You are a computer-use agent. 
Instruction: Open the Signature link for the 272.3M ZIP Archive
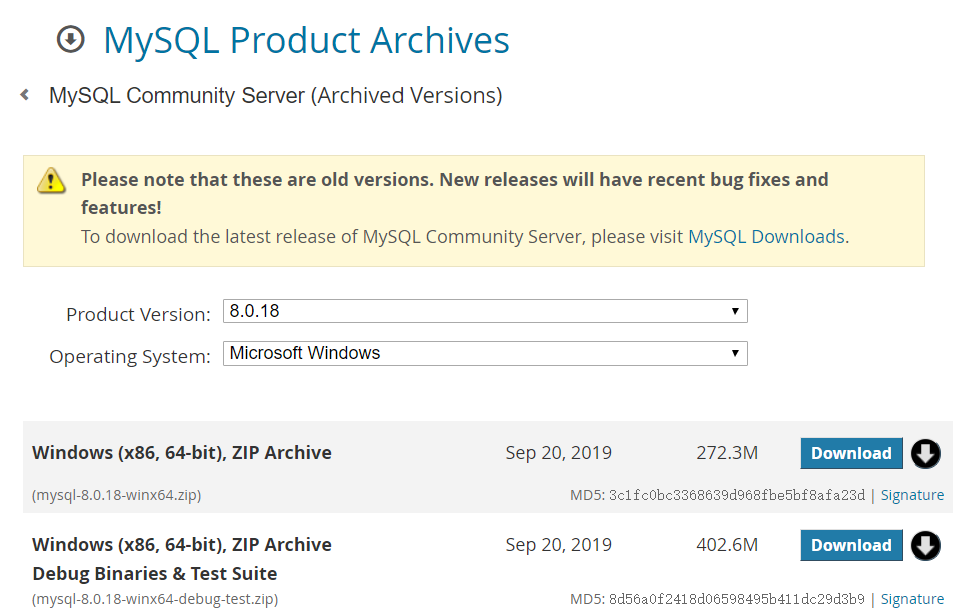coord(912,495)
